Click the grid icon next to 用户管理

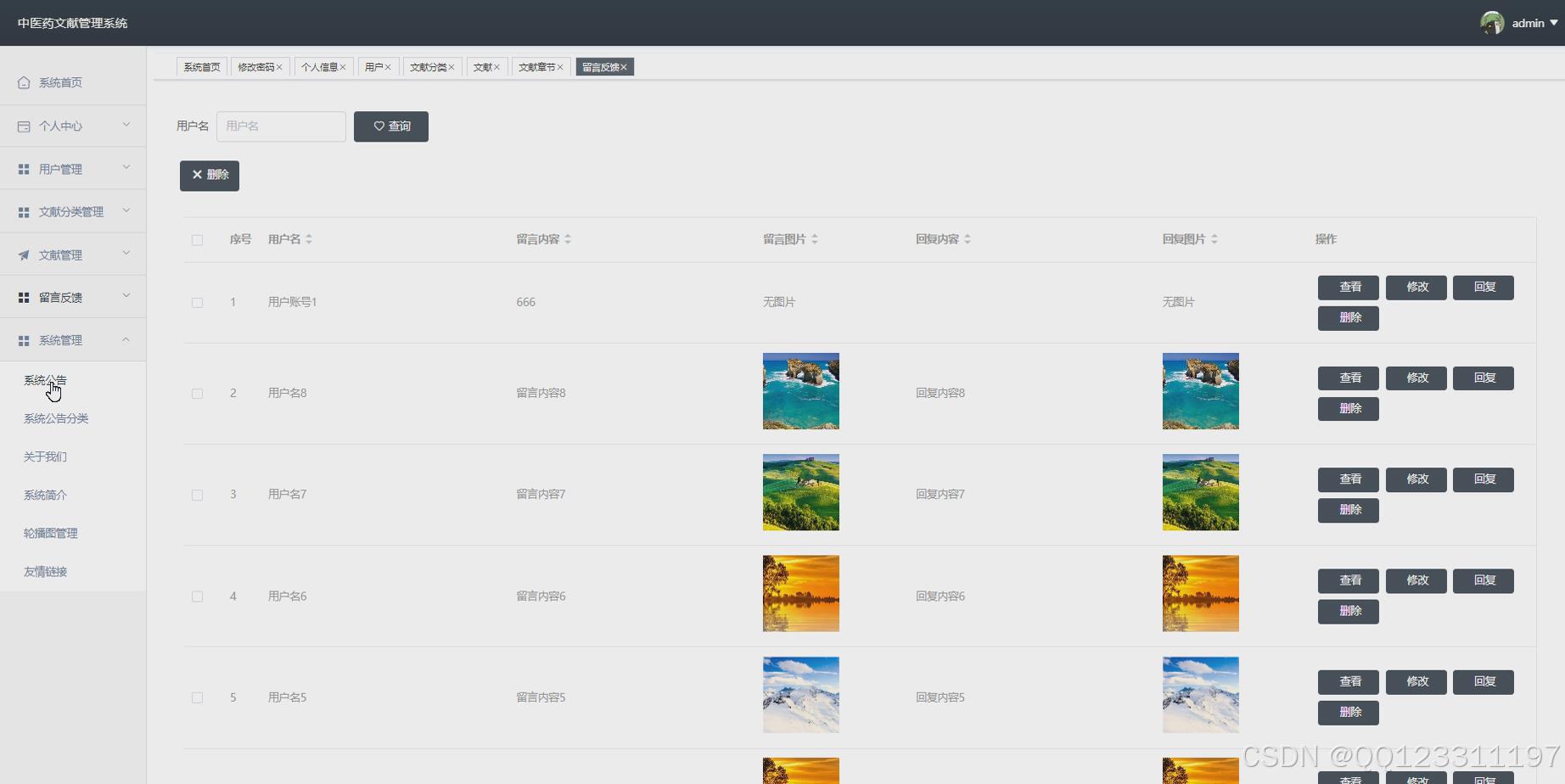[24, 170]
